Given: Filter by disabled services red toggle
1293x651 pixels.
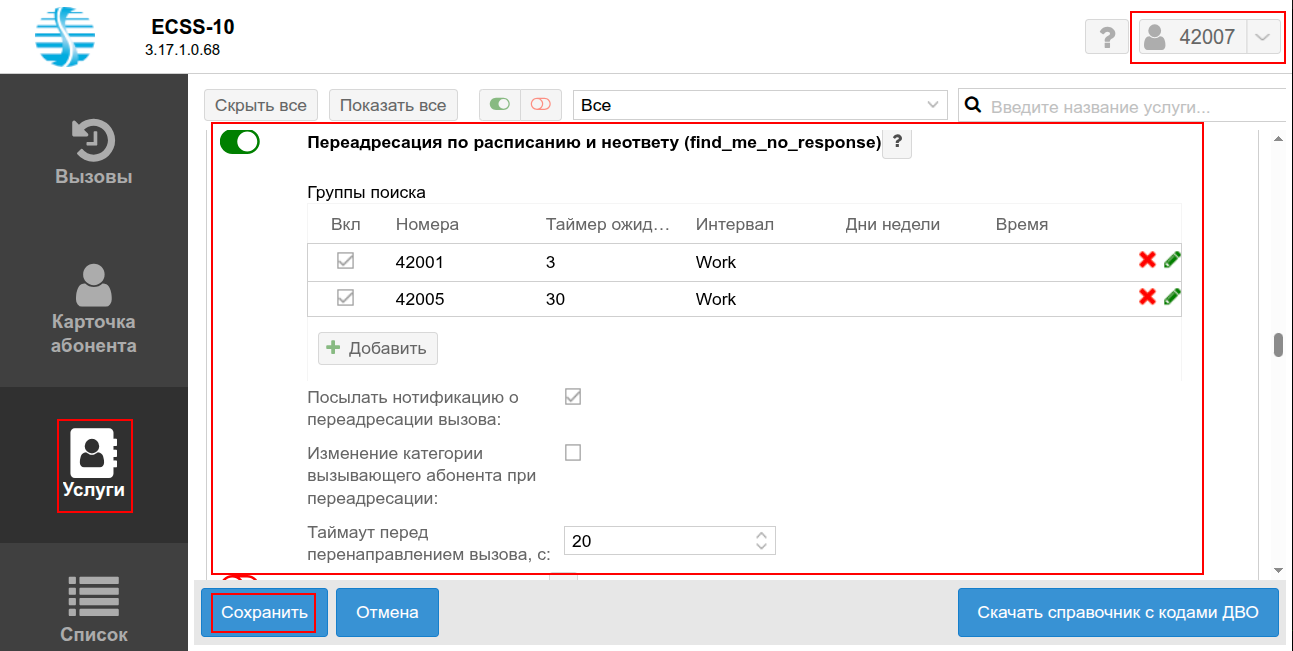Looking at the screenshot, I should pos(541,104).
